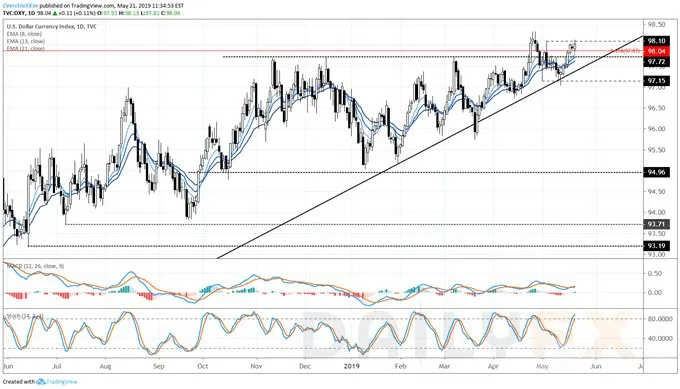Click the EMA (8, close) indicator label
Viewport: 680px width, 389px height.
coord(24,34)
